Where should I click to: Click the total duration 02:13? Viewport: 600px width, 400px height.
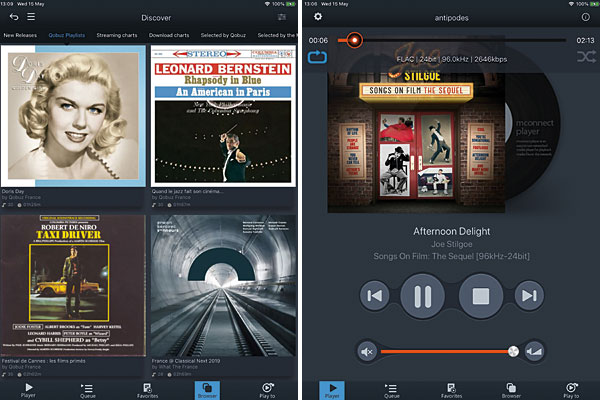pos(585,40)
